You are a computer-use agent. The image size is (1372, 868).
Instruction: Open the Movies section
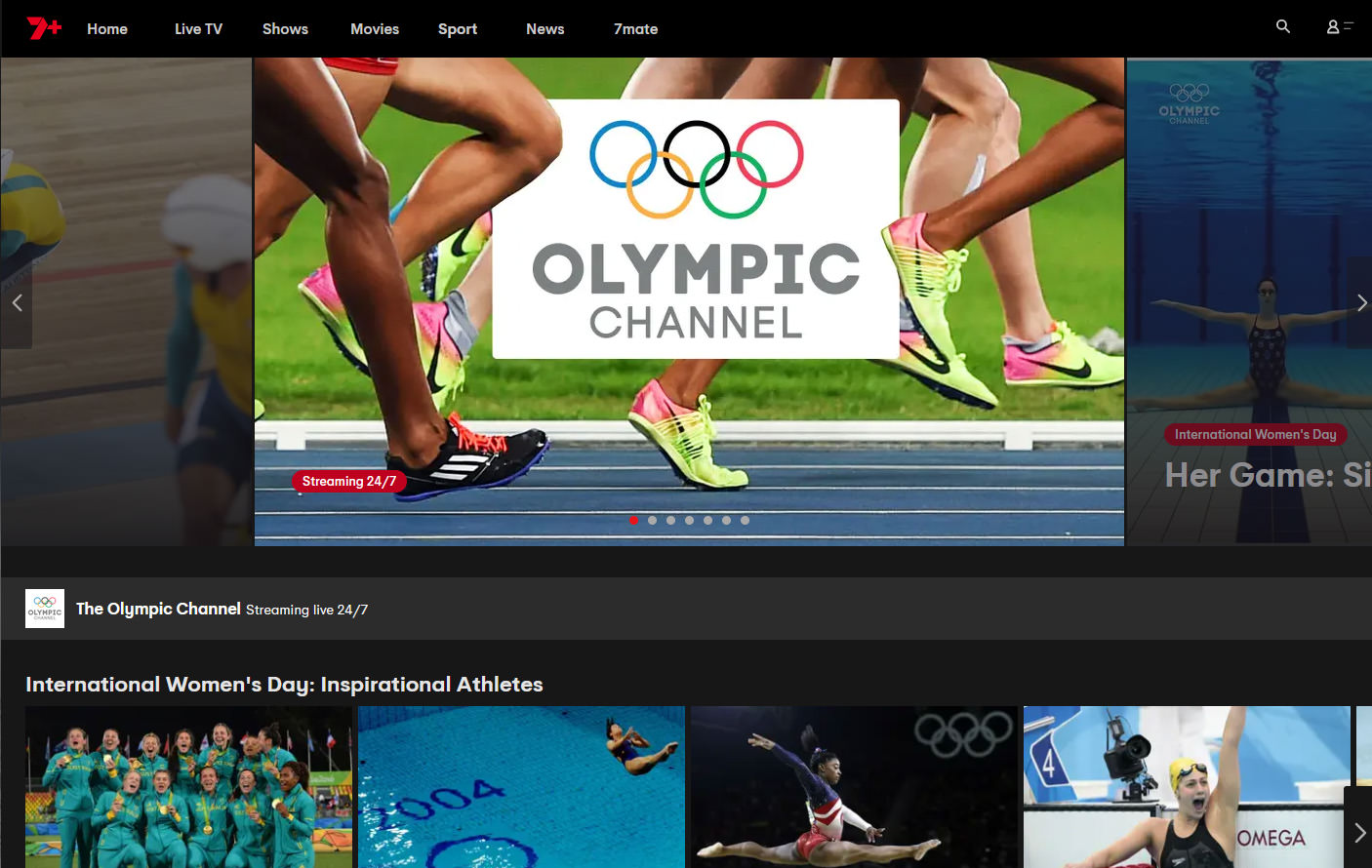point(375,29)
